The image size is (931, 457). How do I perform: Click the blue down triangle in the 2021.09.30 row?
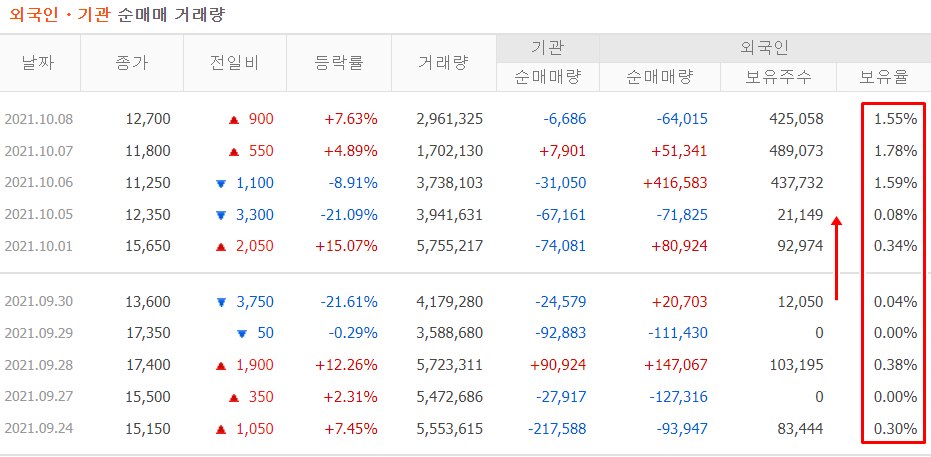click(221, 303)
